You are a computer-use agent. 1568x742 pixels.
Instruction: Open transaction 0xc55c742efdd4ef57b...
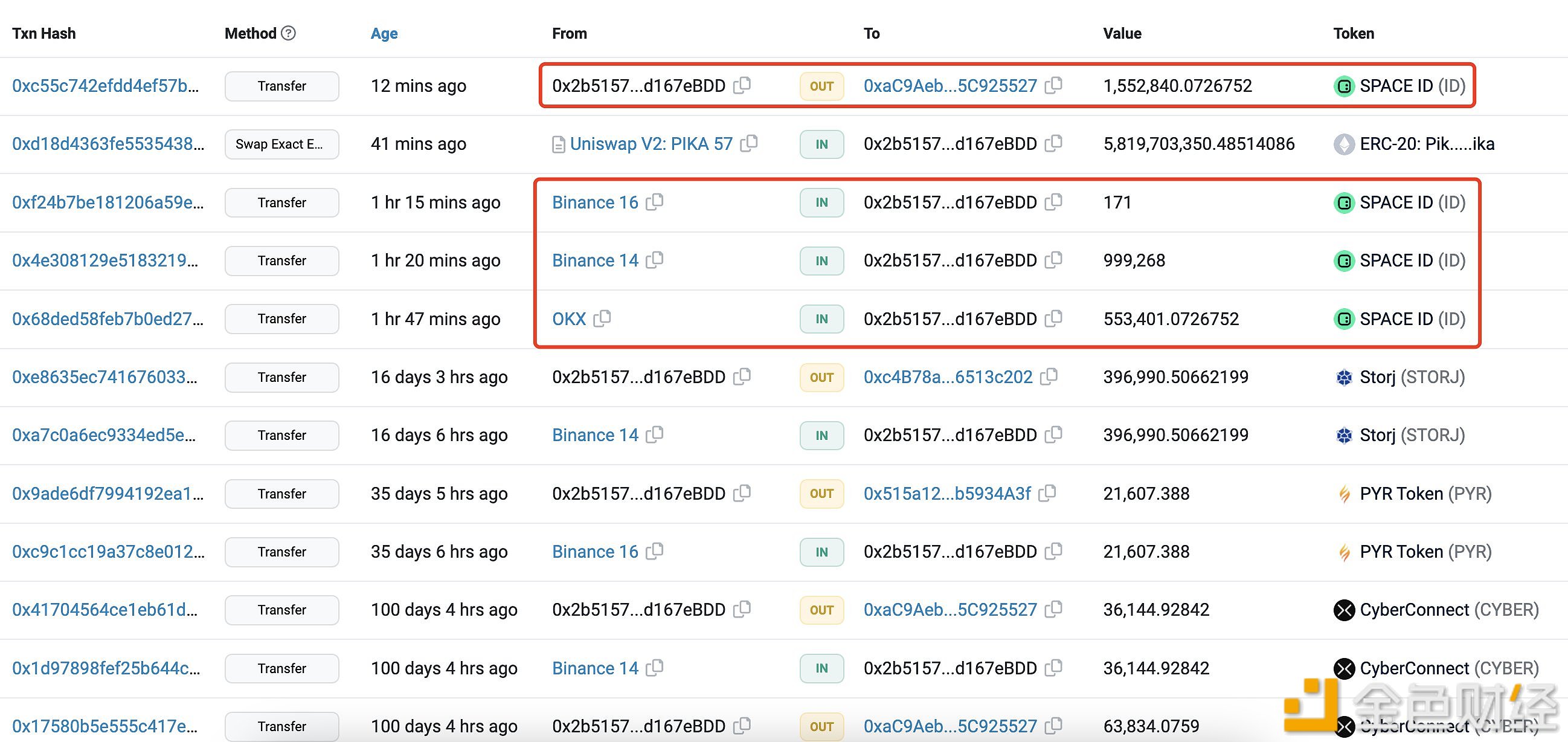[x=105, y=86]
